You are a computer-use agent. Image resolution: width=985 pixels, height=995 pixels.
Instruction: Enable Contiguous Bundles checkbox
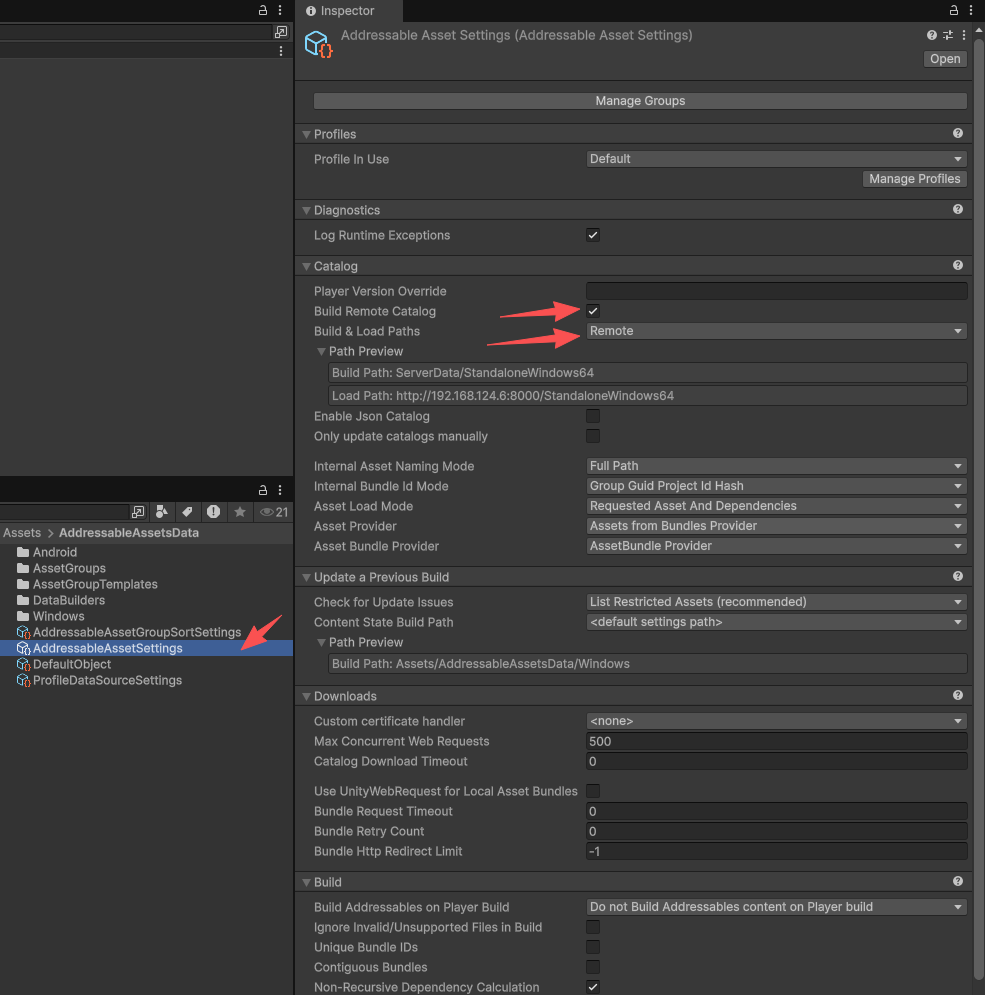coord(593,967)
